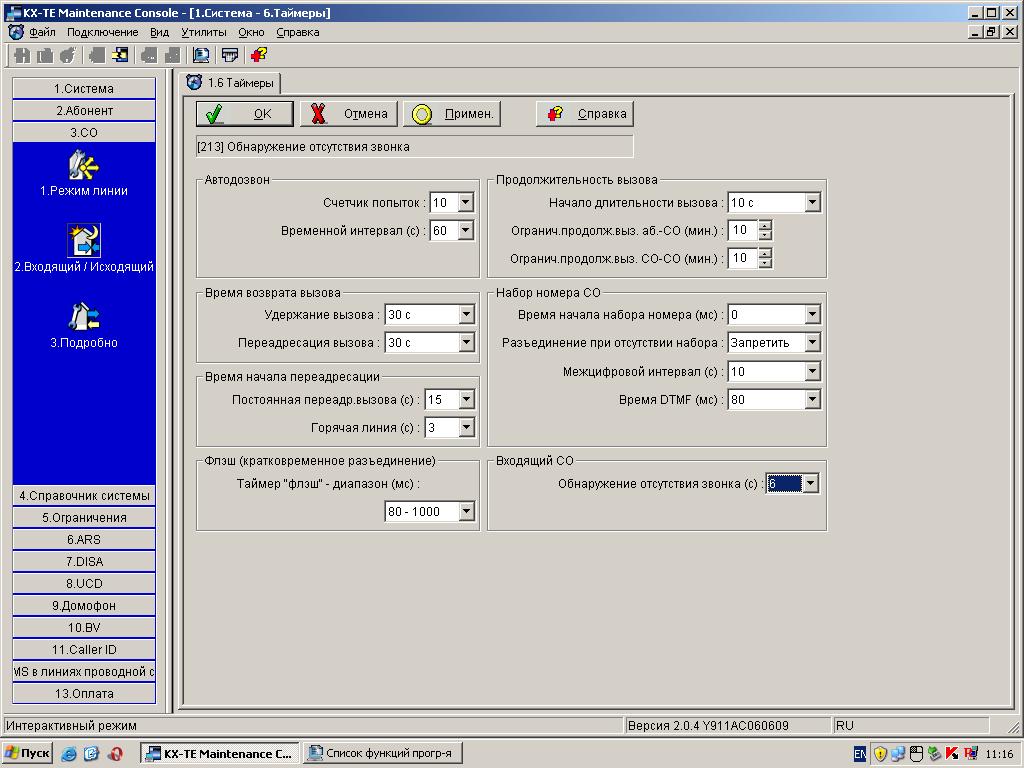Increase Огранич.продолж.выз. СО-СО value with up arrow
The height and width of the screenshot is (768, 1024).
click(x=765, y=253)
